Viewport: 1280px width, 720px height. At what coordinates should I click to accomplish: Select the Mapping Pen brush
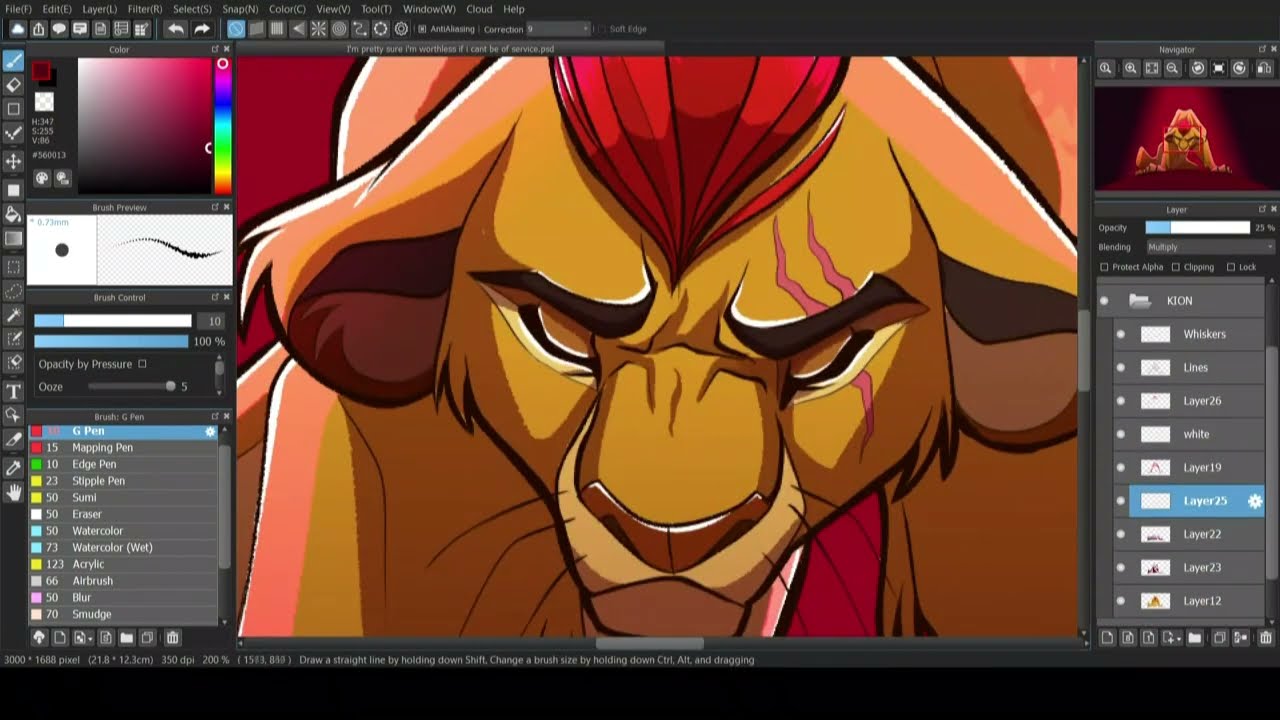122,448
